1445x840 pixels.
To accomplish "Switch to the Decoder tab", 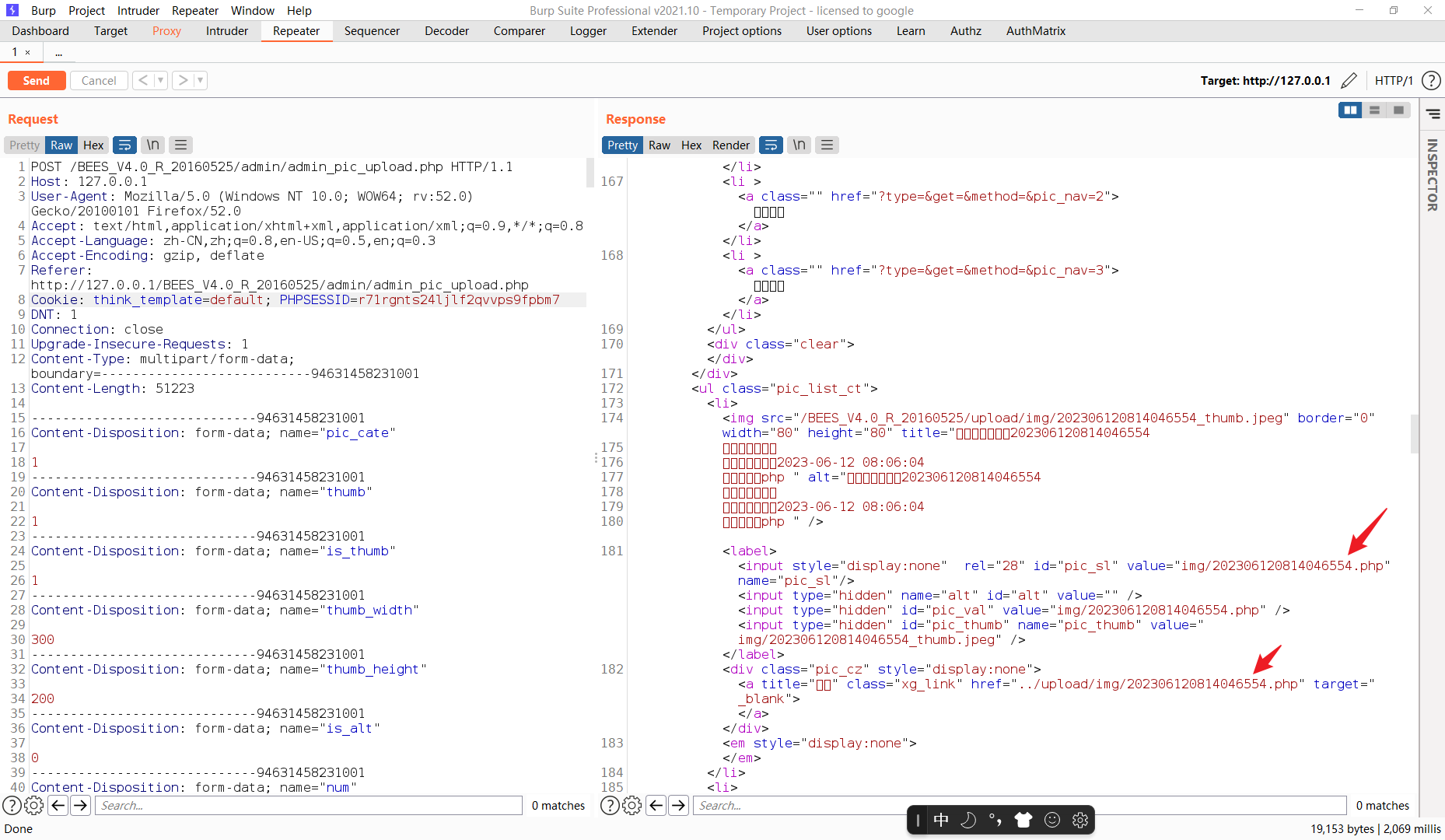I will point(446,31).
